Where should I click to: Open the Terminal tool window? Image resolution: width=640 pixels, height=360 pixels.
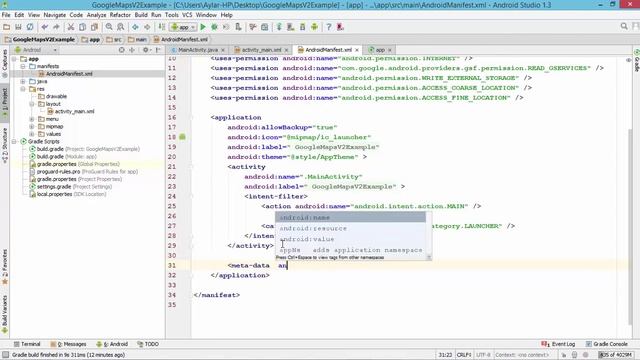pyautogui.click(x=27, y=344)
